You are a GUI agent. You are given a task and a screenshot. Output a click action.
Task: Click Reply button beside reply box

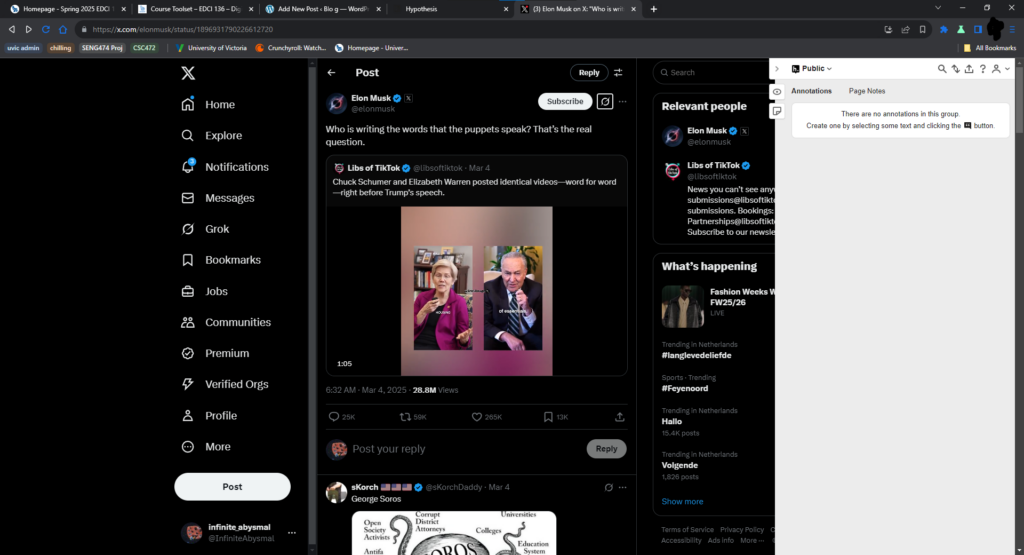point(606,449)
